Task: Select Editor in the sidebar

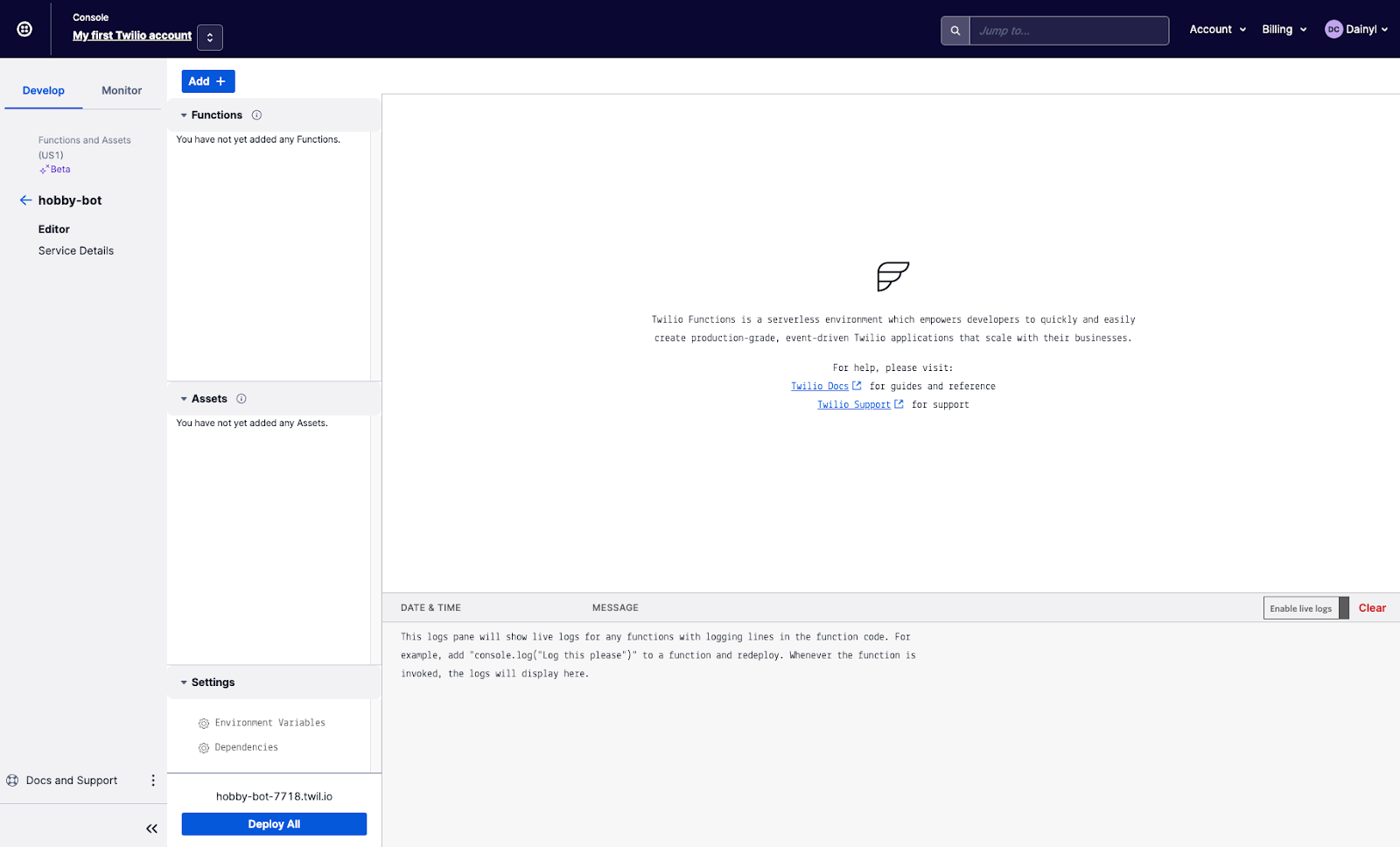Action: tap(54, 229)
